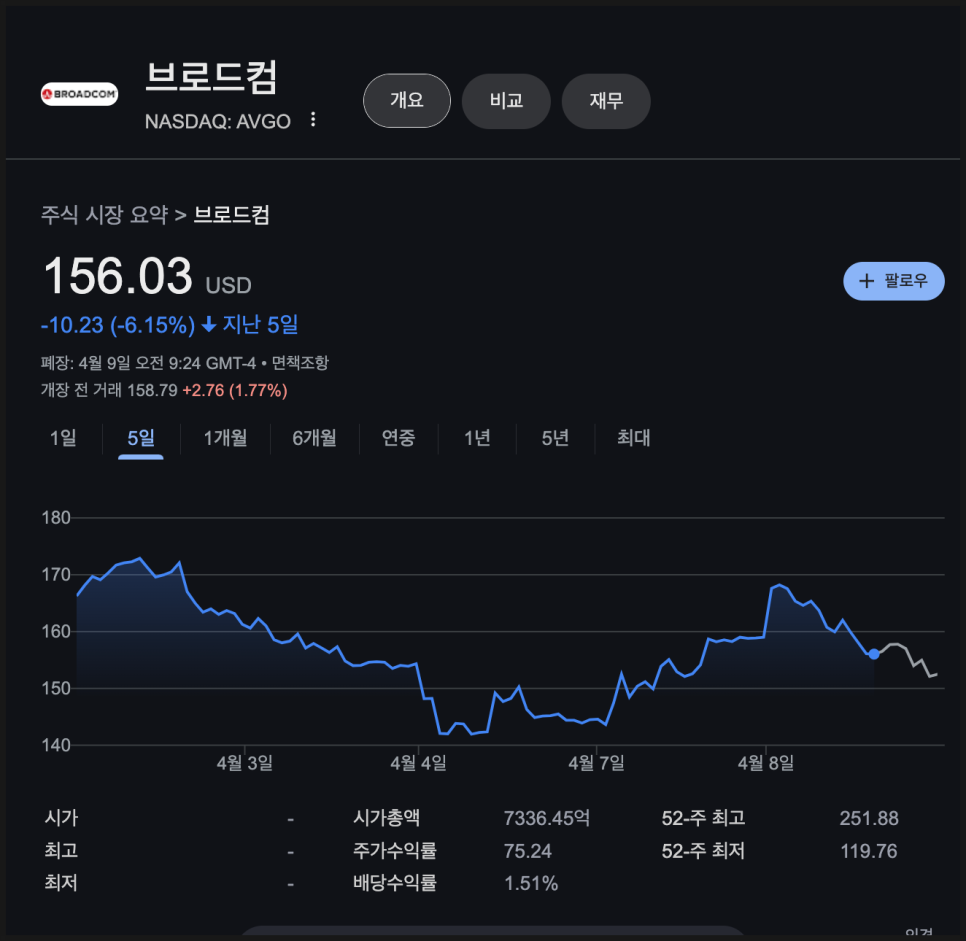Click the 배당수익률 value 1.51%
The height and width of the screenshot is (941, 966).
(x=530, y=884)
